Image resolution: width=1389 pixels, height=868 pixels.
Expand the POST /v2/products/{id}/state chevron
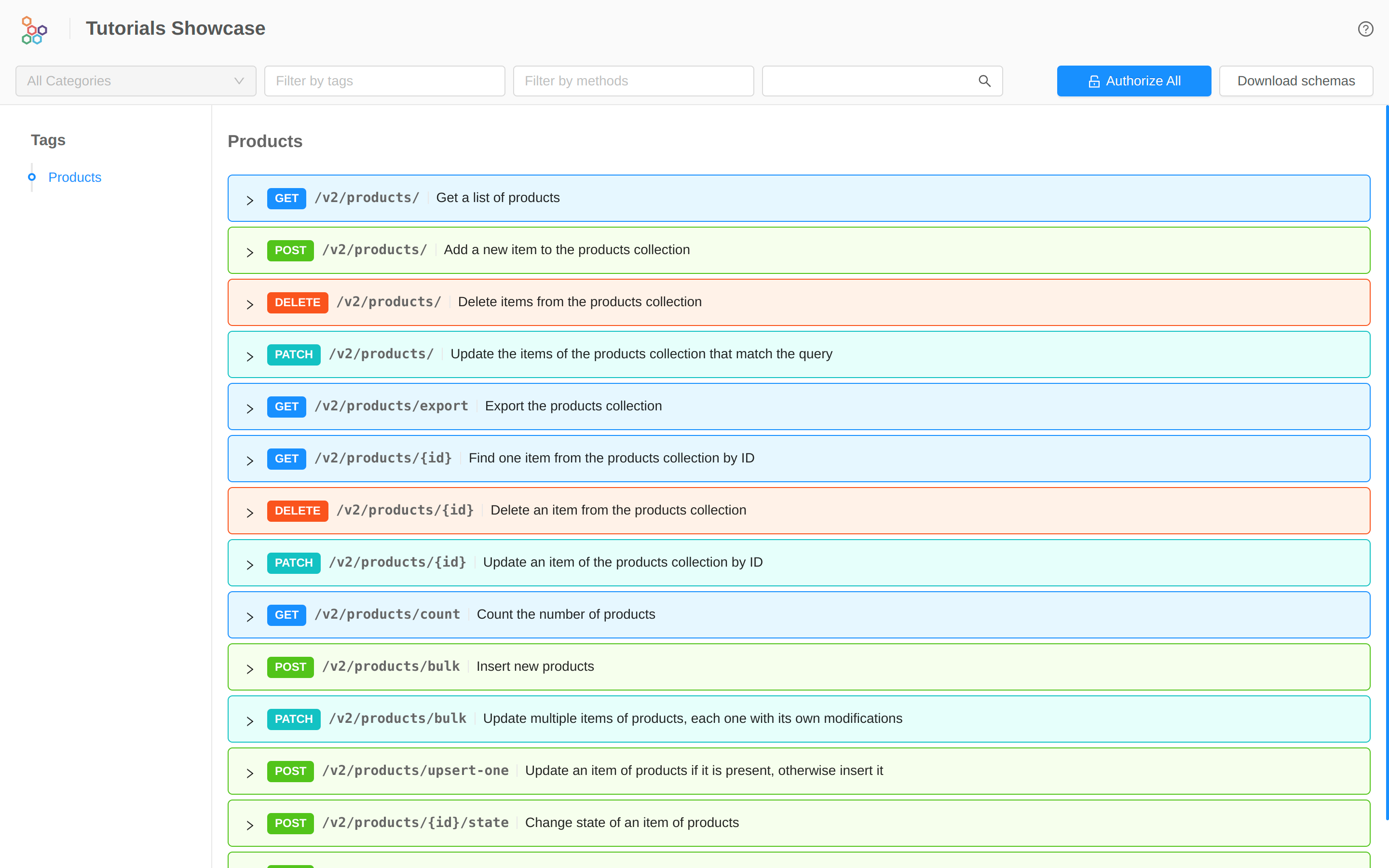(250, 826)
